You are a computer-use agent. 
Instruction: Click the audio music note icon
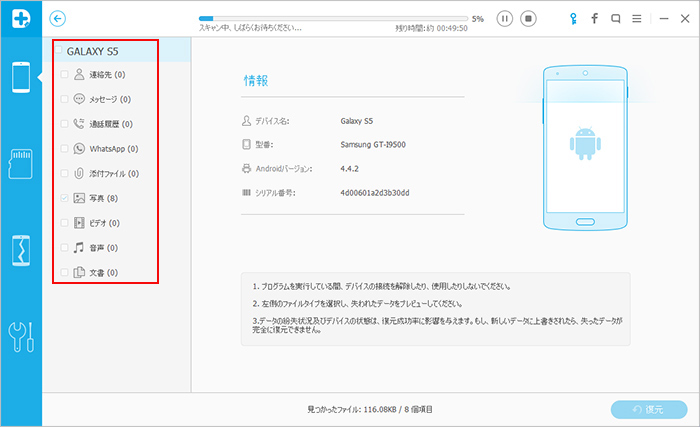[x=79, y=247]
